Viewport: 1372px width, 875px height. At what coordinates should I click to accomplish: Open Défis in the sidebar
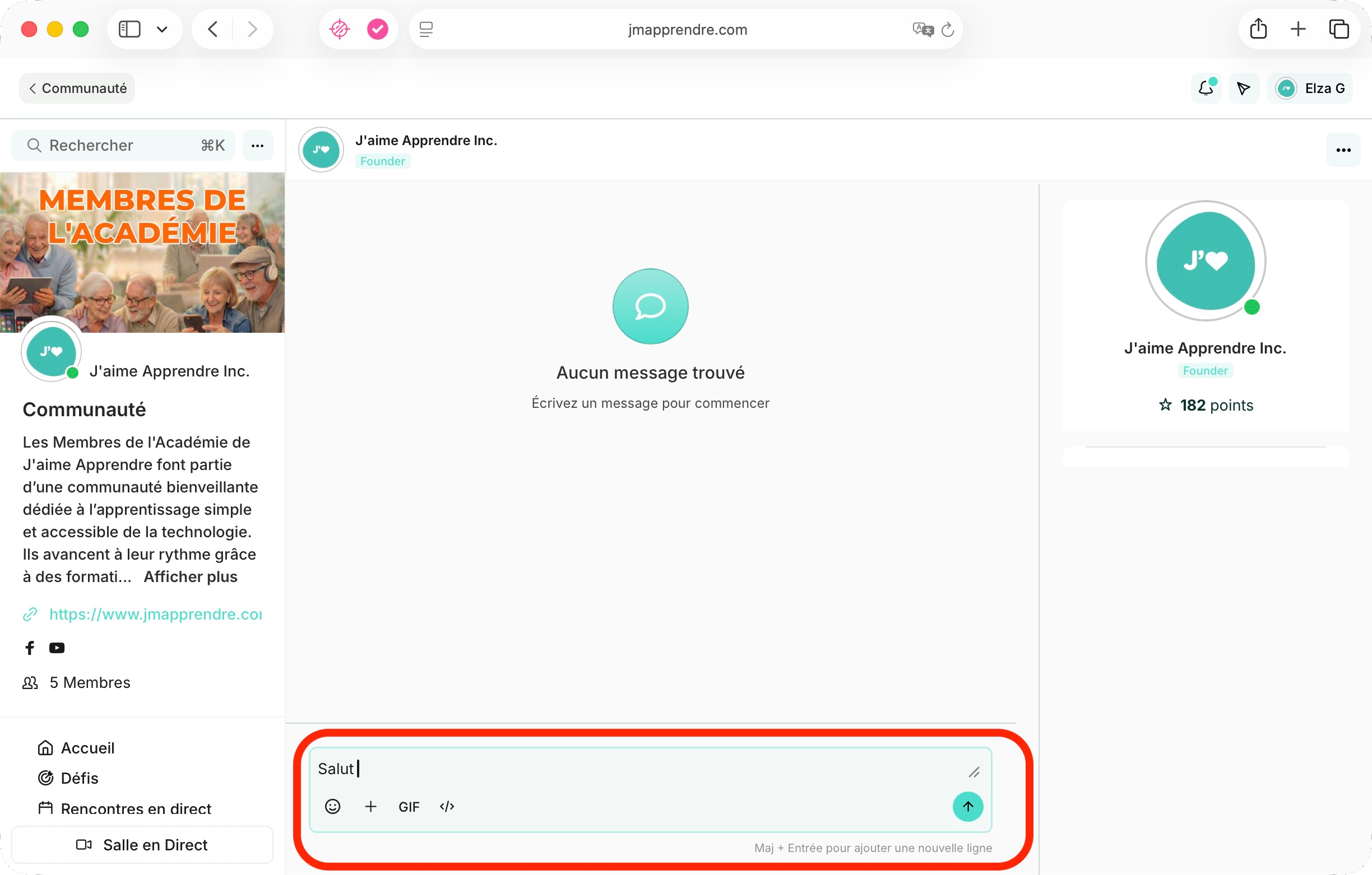pyautogui.click(x=68, y=778)
